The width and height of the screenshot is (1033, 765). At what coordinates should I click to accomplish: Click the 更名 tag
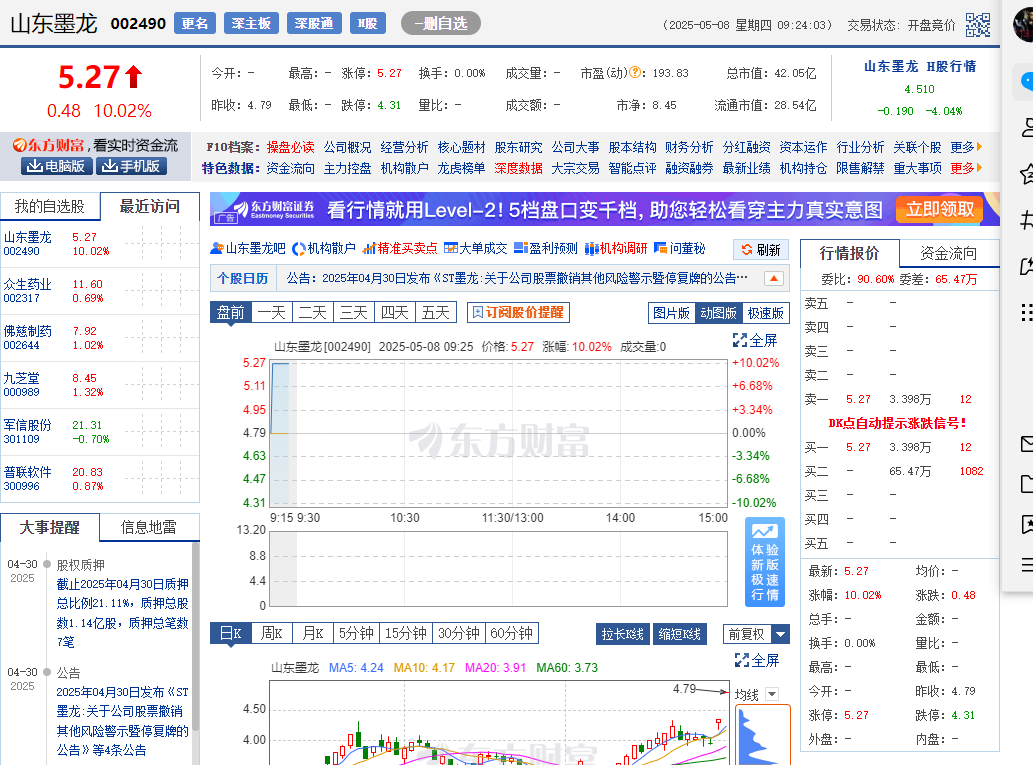(195, 23)
